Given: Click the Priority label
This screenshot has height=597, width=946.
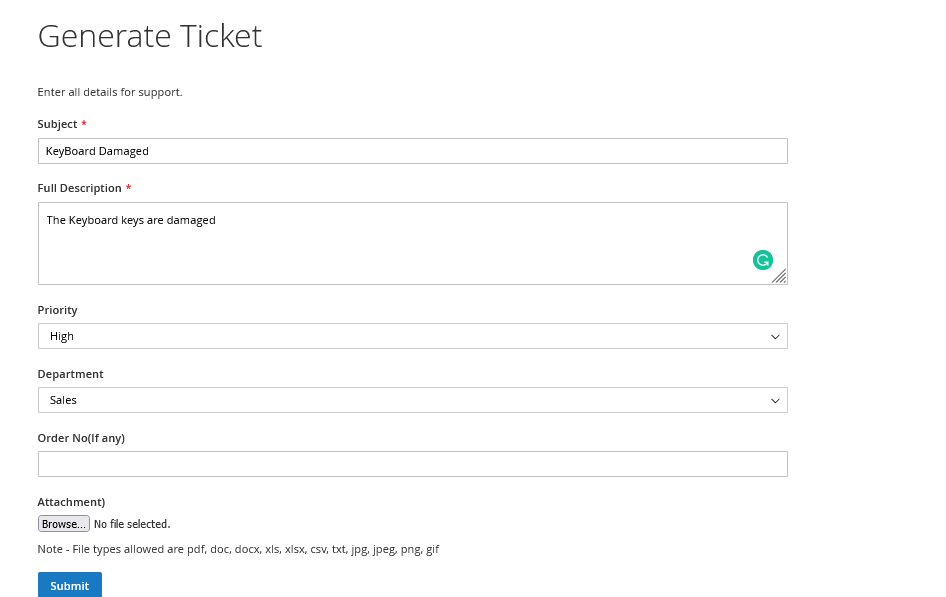Looking at the screenshot, I should 57,310.
